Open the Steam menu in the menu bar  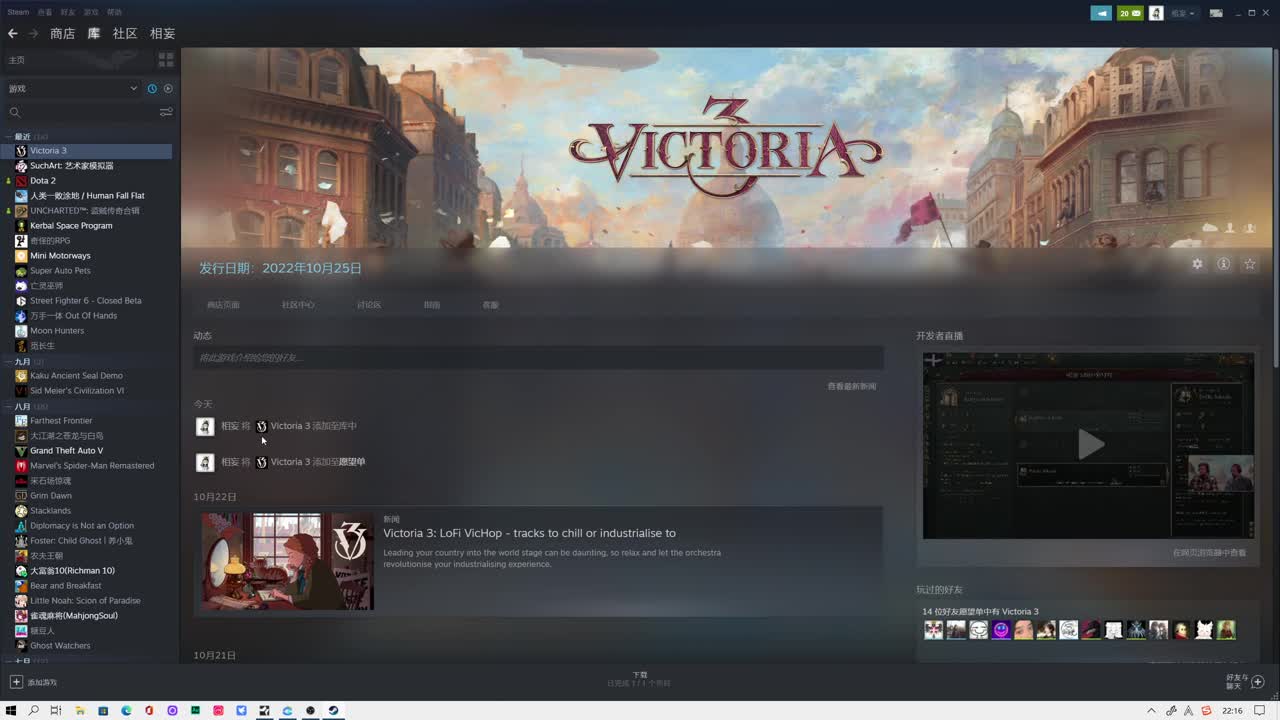[18, 12]
